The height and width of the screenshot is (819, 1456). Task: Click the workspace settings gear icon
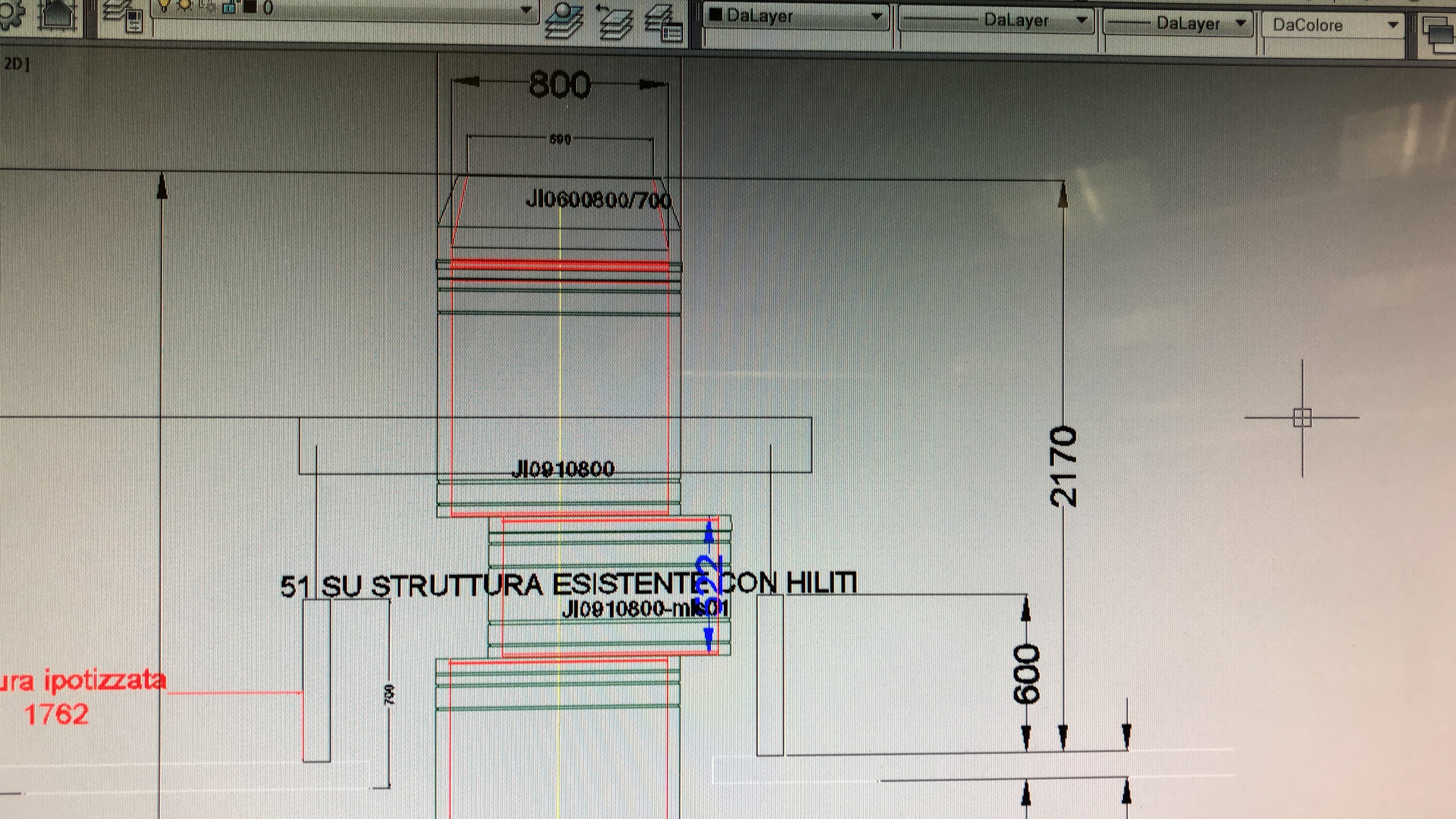pos(11,14)
